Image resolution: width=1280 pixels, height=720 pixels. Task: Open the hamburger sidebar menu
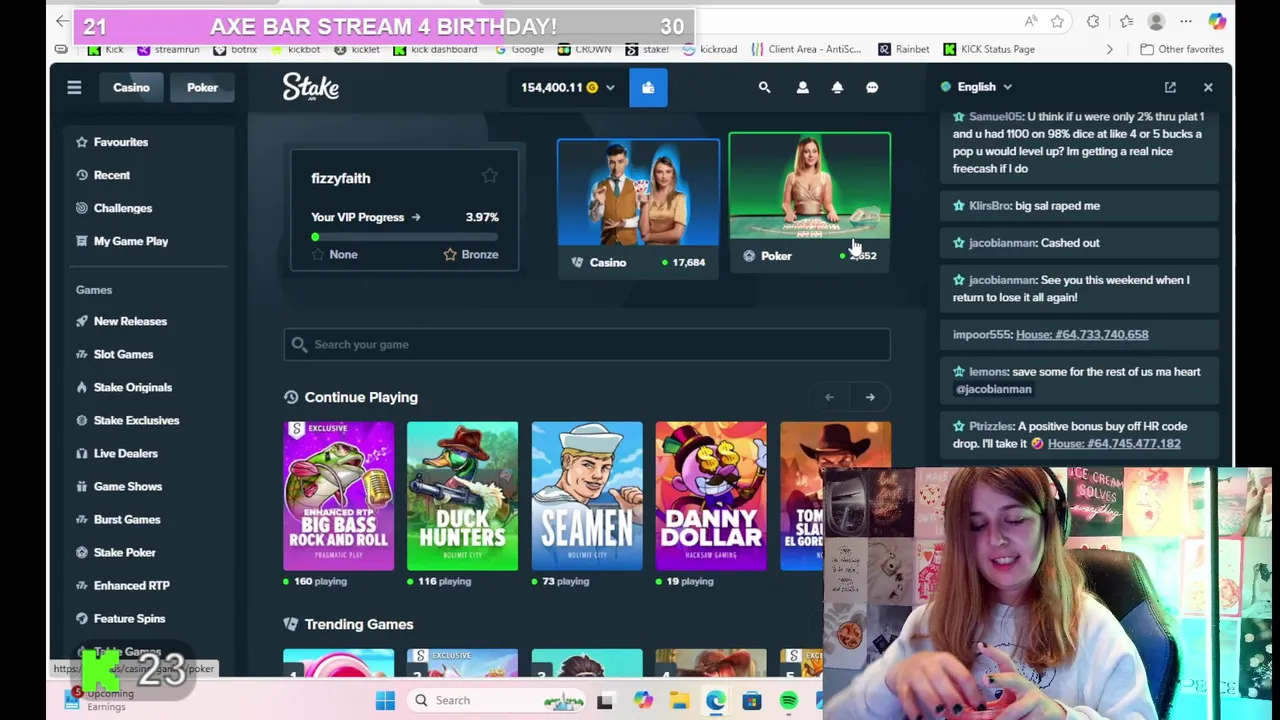tap(74, 88)
